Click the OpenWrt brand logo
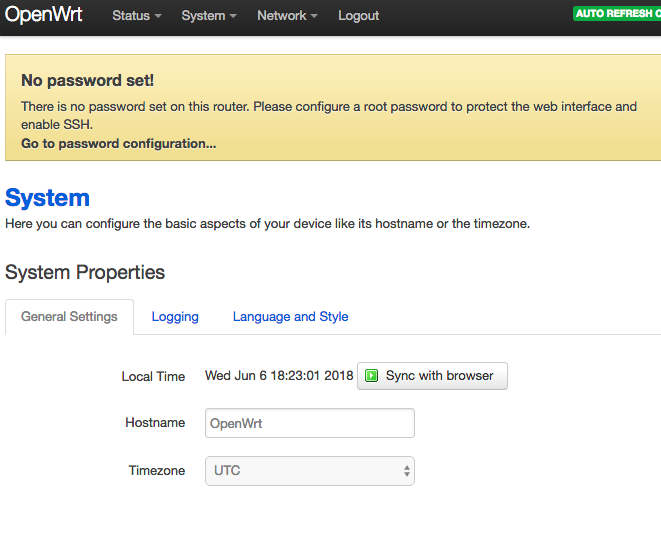Viewport: 661px width, 543px height. tap(44, 15)
